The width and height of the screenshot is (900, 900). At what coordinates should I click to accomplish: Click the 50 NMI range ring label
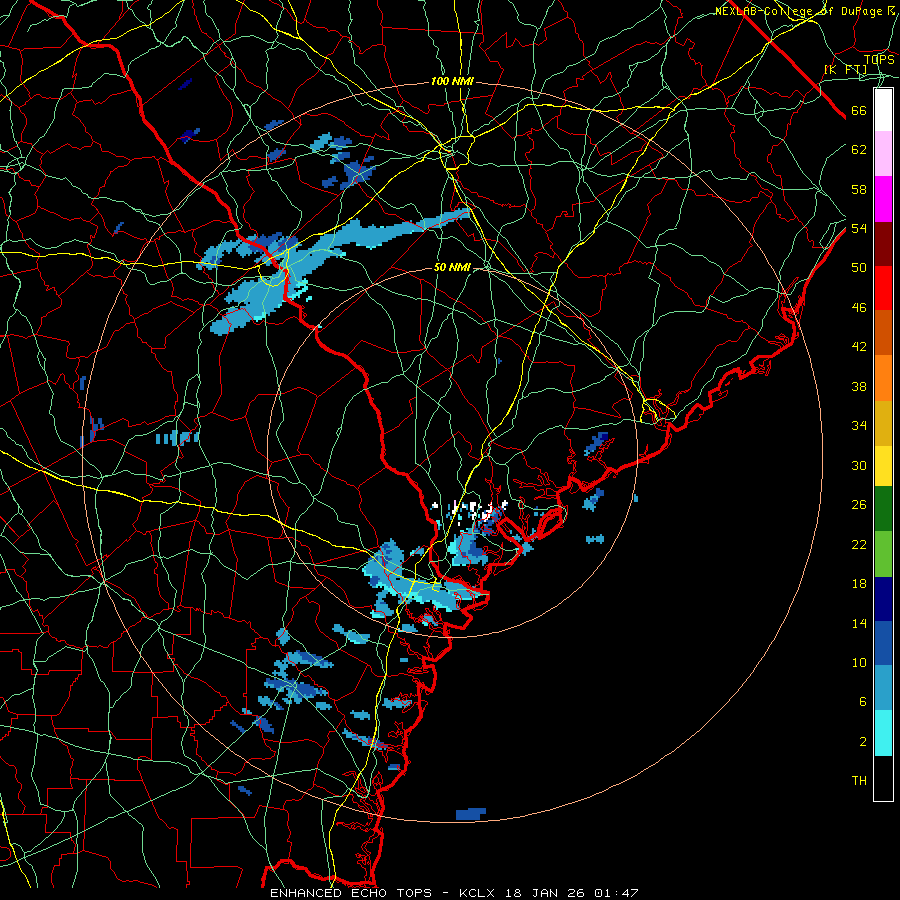452,267
